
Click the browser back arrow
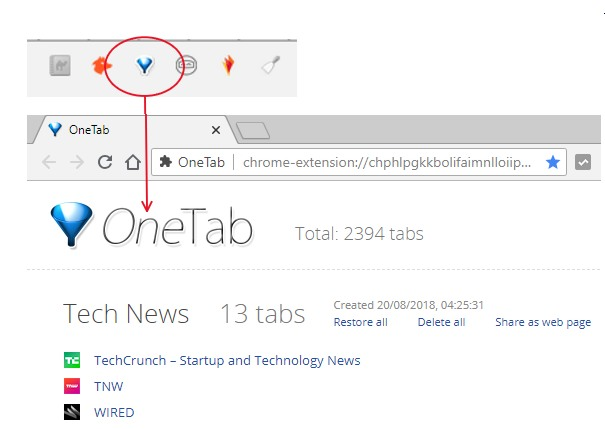click(x=49, y=162)
